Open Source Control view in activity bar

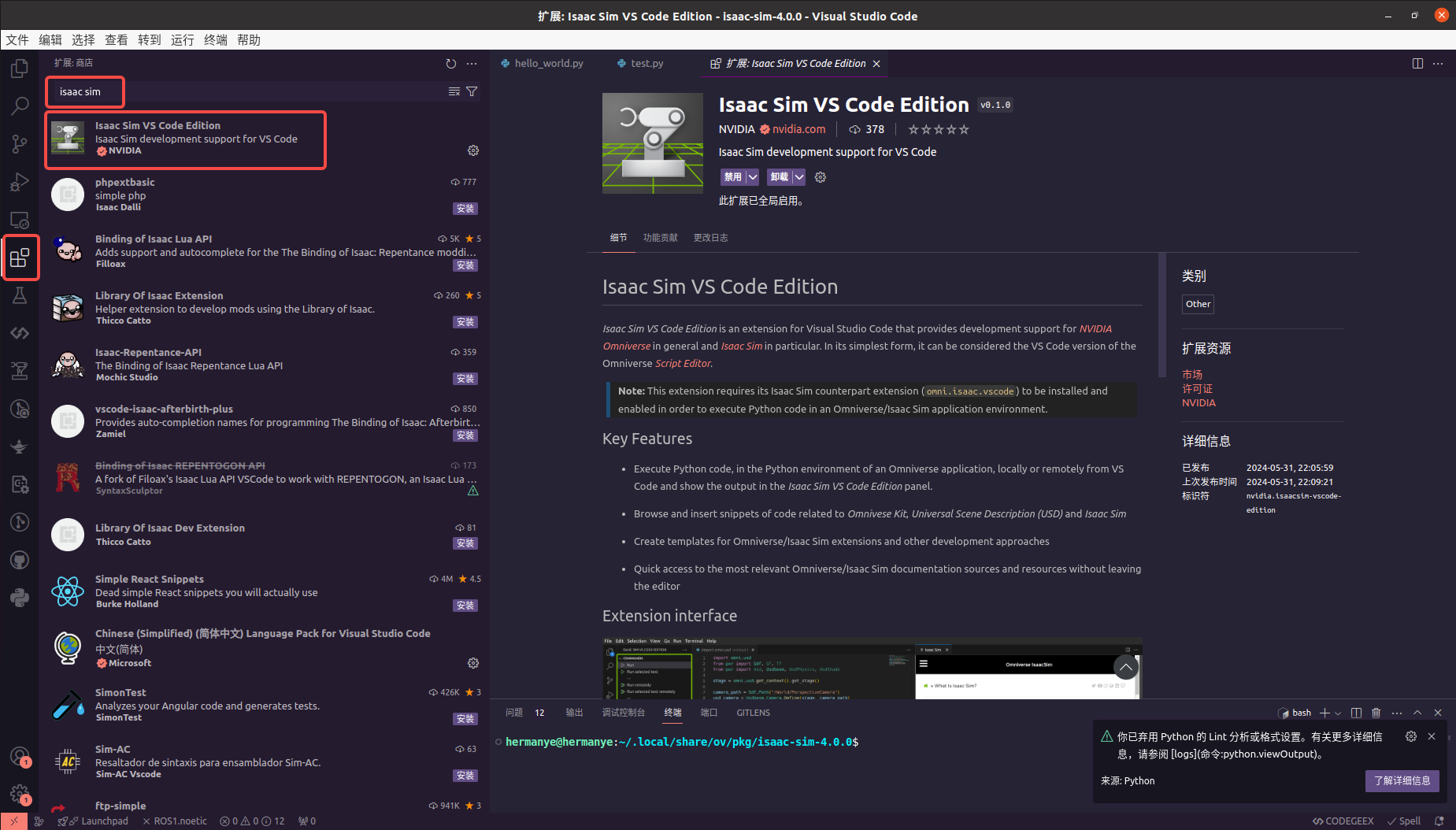click(20, 144)
